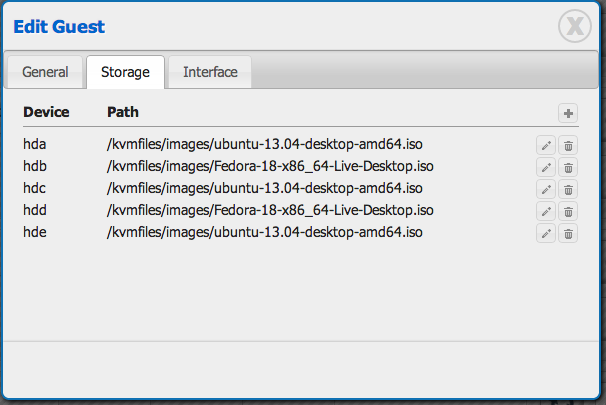Edit the hda storage device
Viewport: 606px width, 405px height.
pyautogui.click(x=546, y=145)
